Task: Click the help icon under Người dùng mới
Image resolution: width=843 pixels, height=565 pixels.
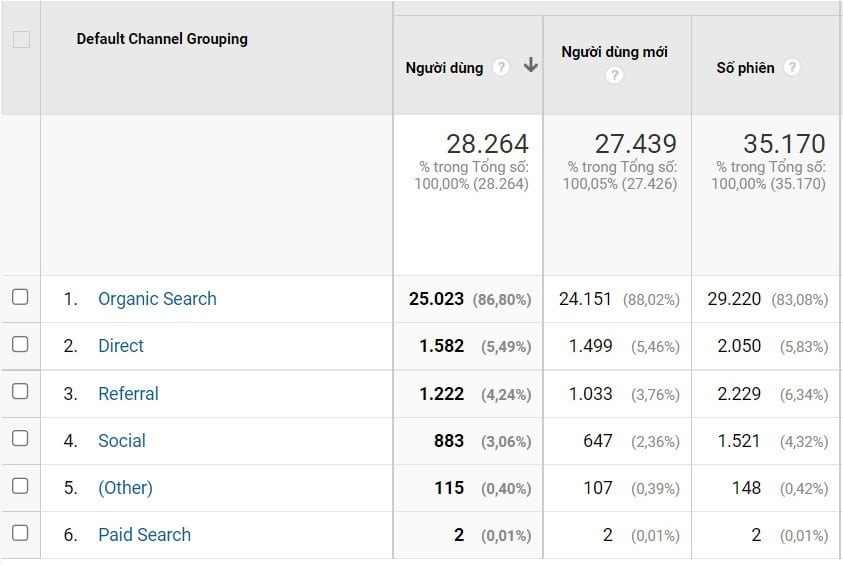Action: pyautogui.click(x=614, y=76)
